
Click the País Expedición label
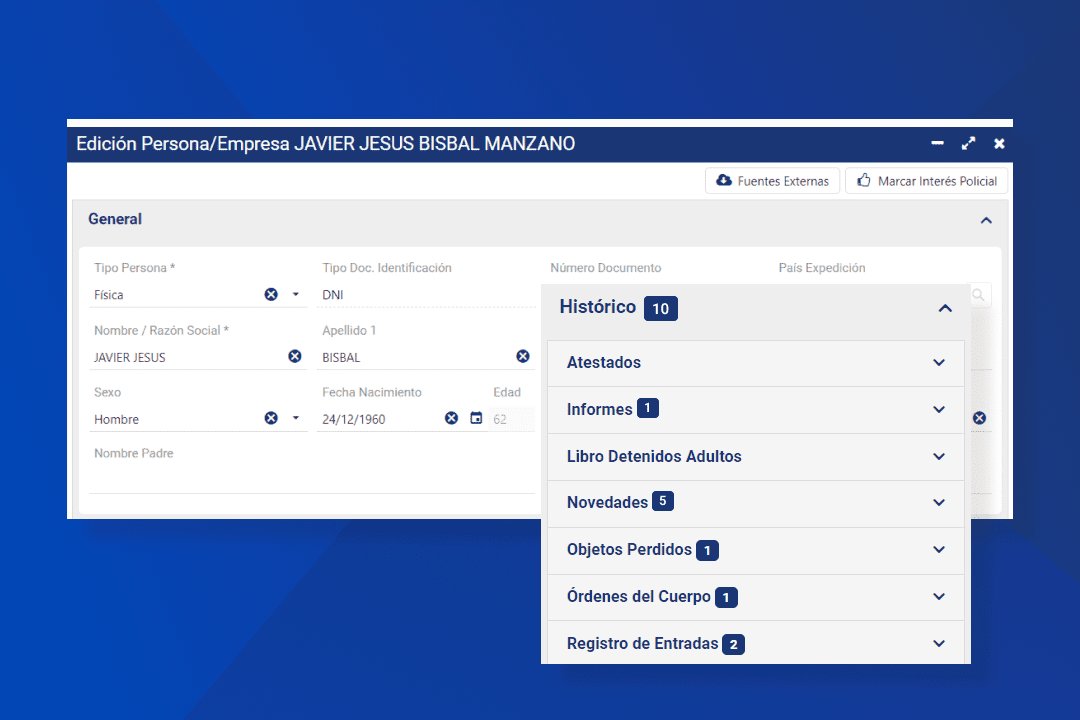point(822,267)
